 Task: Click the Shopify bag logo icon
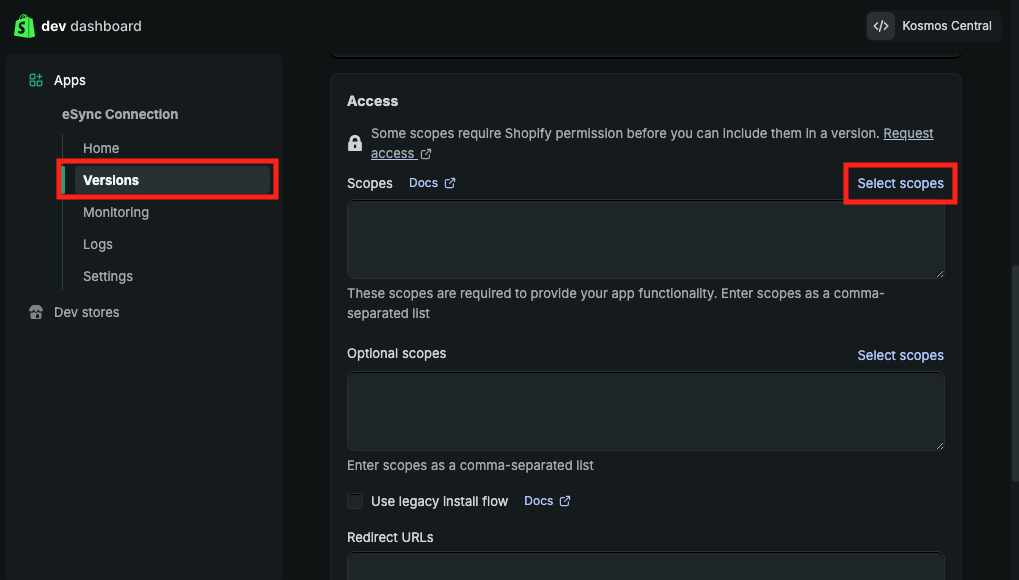24,26
